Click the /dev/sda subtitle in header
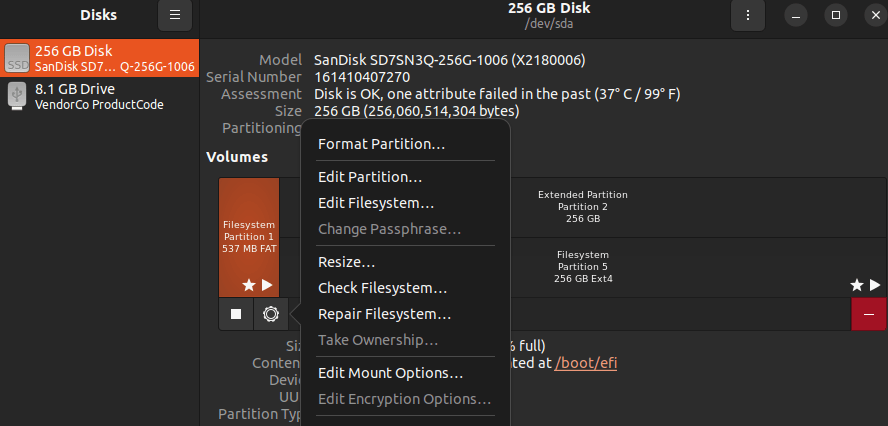The image size is (888, 426). [x=549, y=24]
